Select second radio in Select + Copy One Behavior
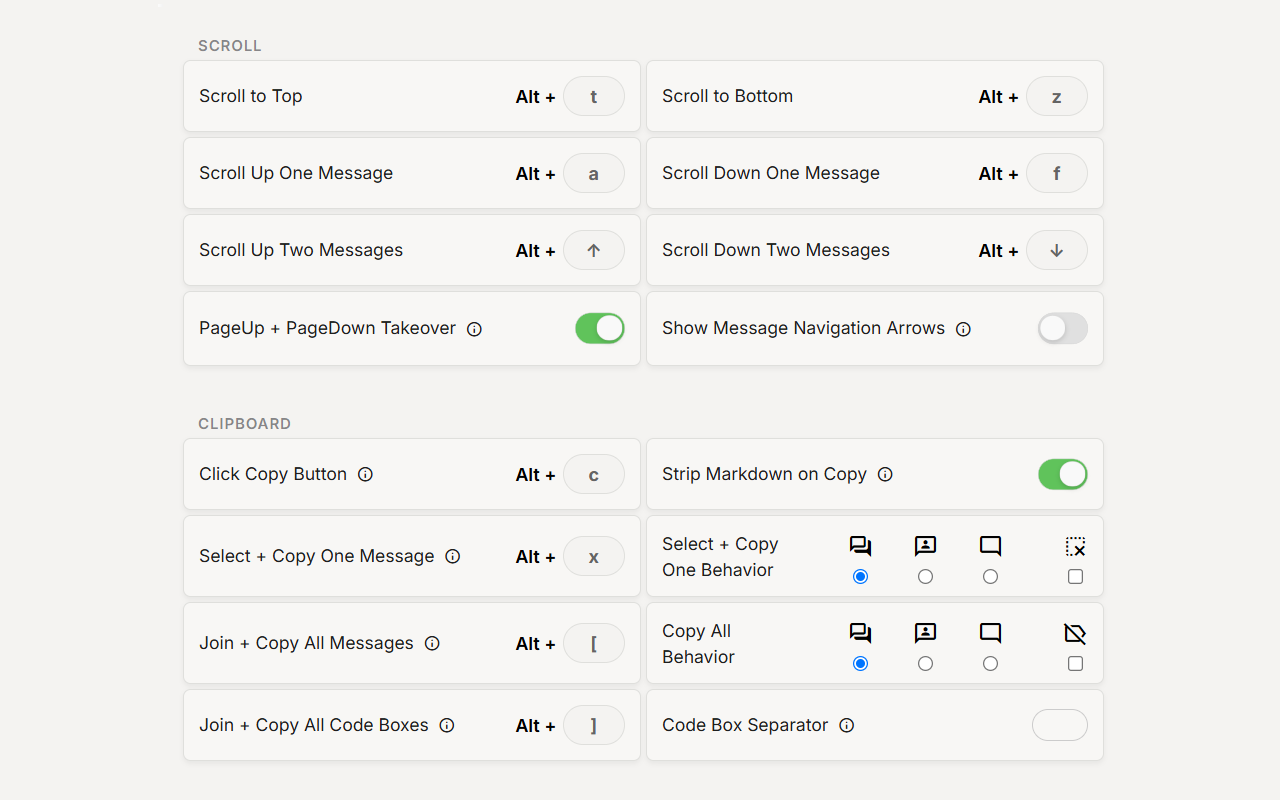Image resolution: width=1280 pixels, height=800 pixels. point(925,577)
